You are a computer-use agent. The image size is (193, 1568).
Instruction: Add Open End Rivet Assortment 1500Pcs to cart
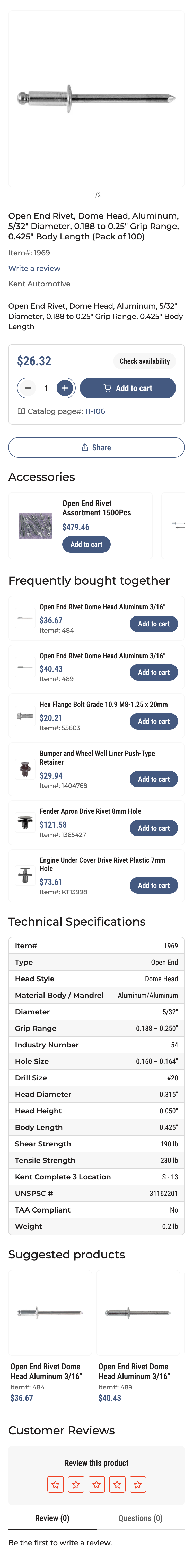pos(86,544)
